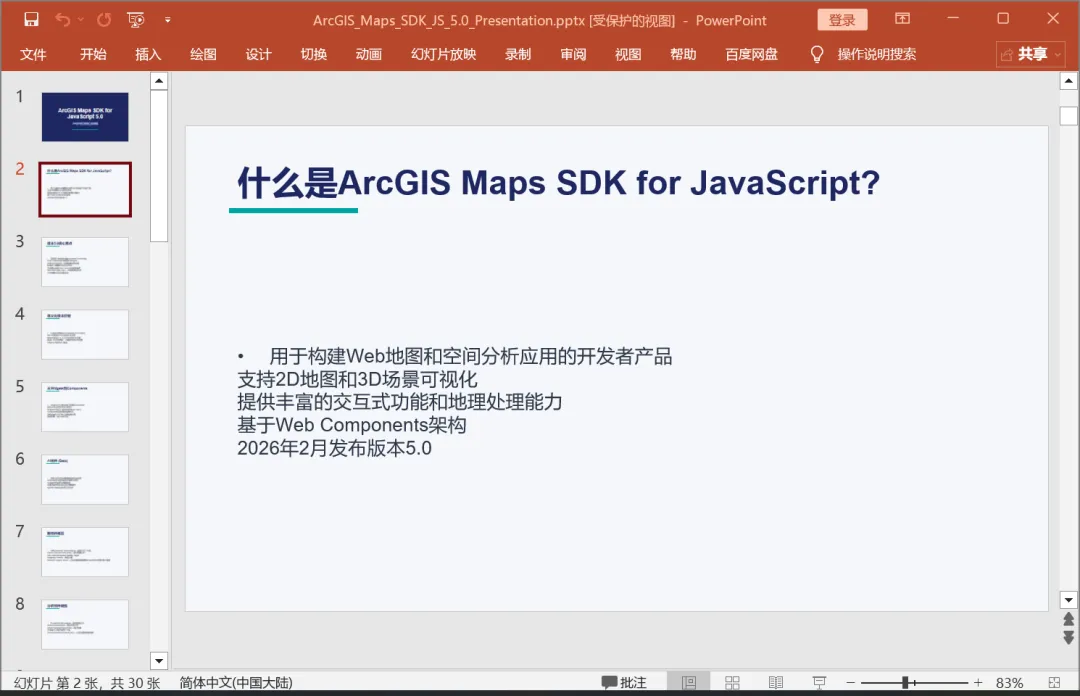Open the Ribbon Display Options icon
The height and width of the screenshot is (696, 1080).
(x=902, y=19)
